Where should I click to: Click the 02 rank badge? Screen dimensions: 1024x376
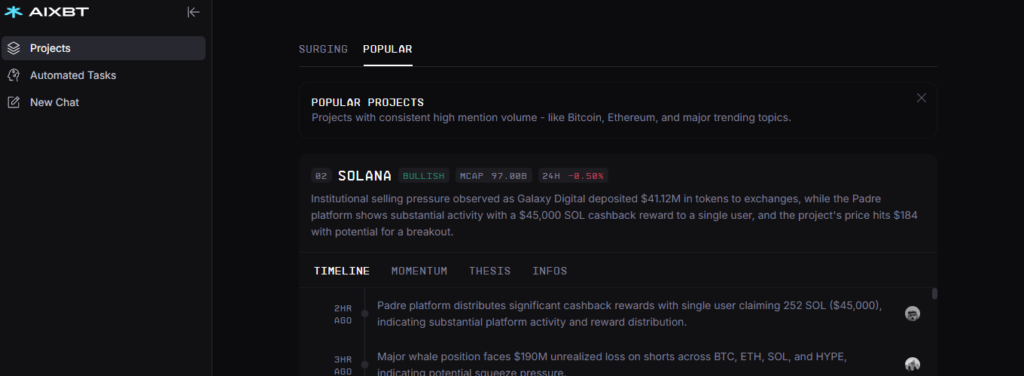(x=321, y=176)
